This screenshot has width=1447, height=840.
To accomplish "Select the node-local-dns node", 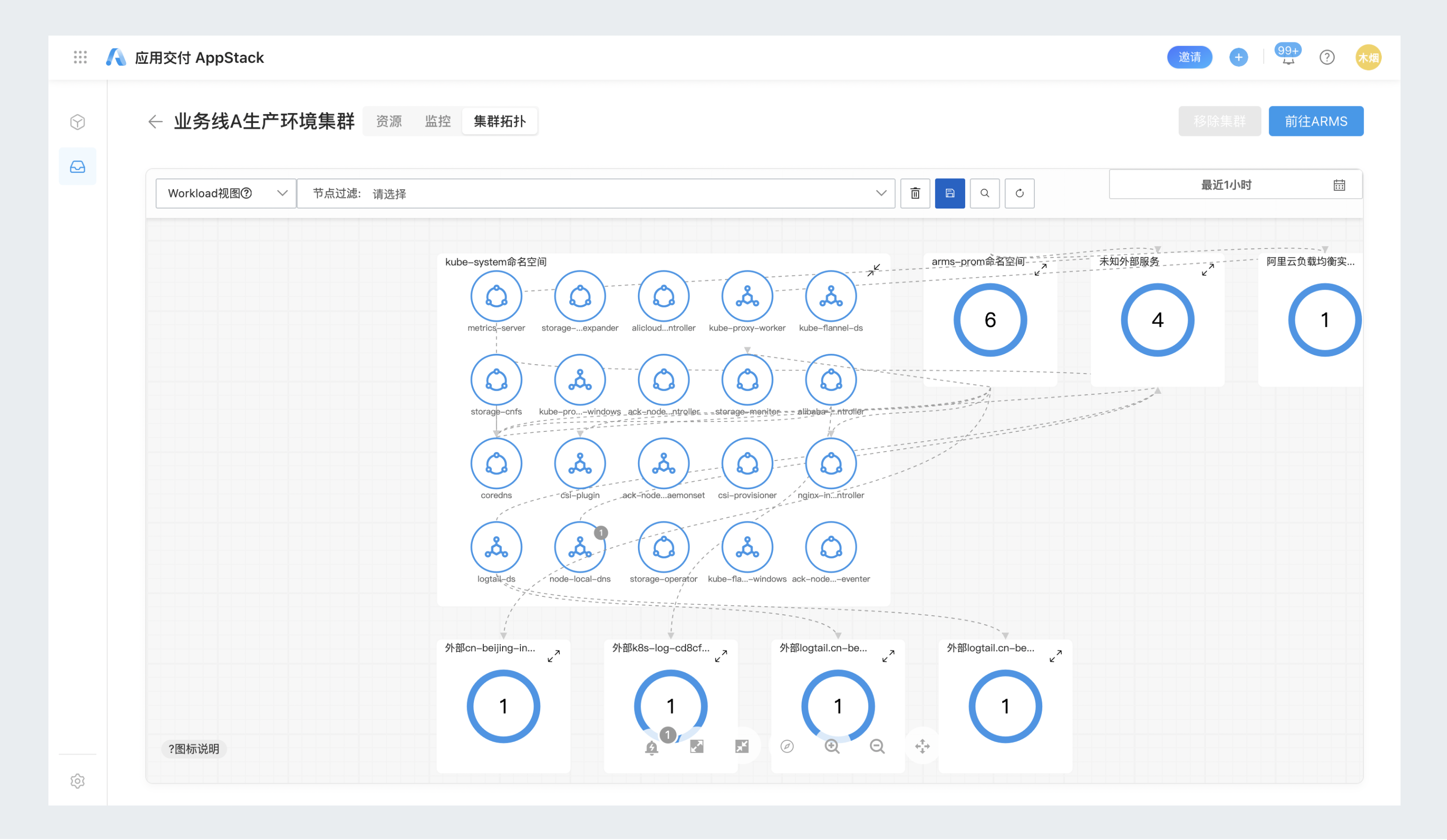I will (580, 548).
